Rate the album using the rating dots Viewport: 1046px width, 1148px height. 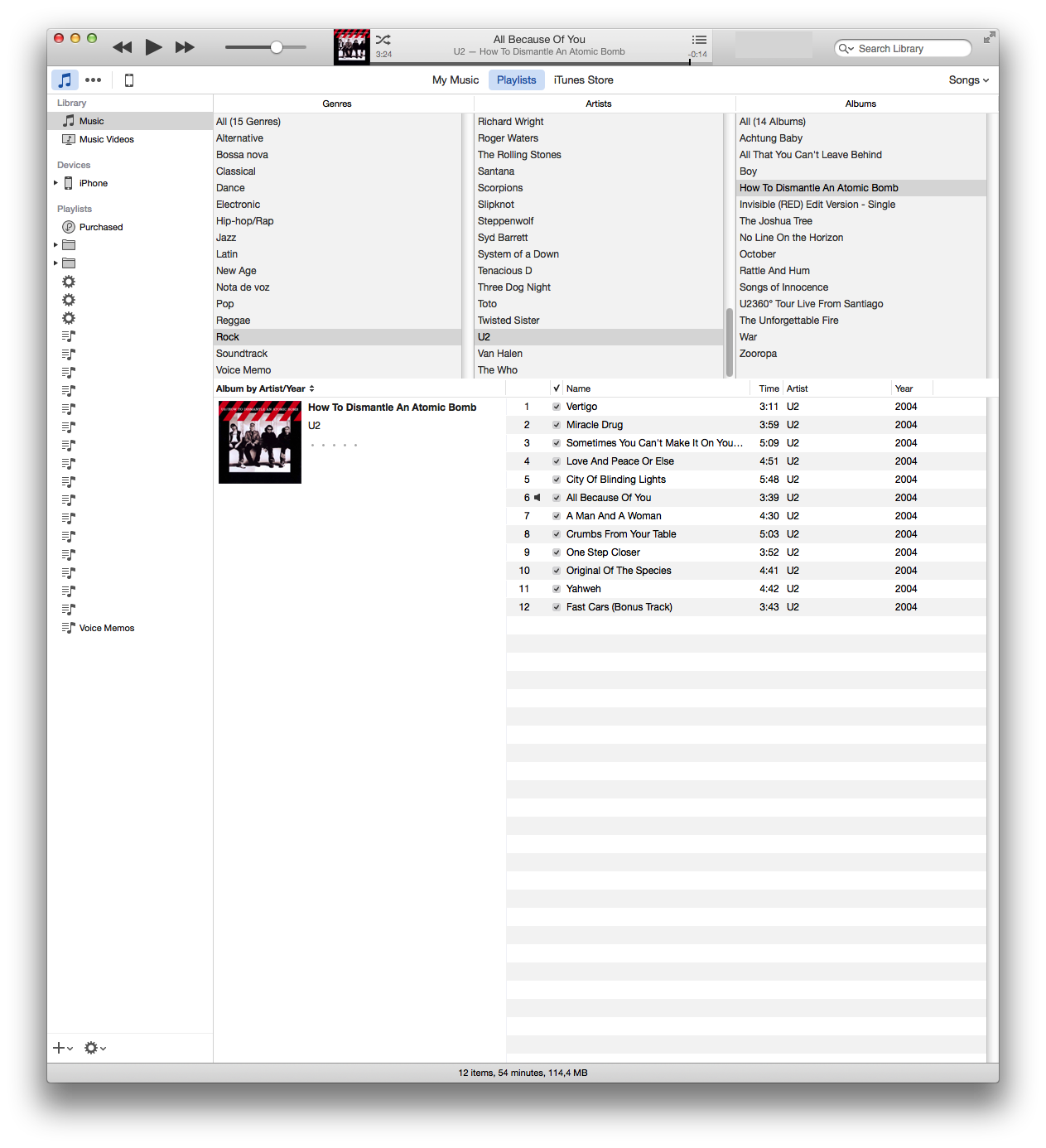click(x=334, y=446)
